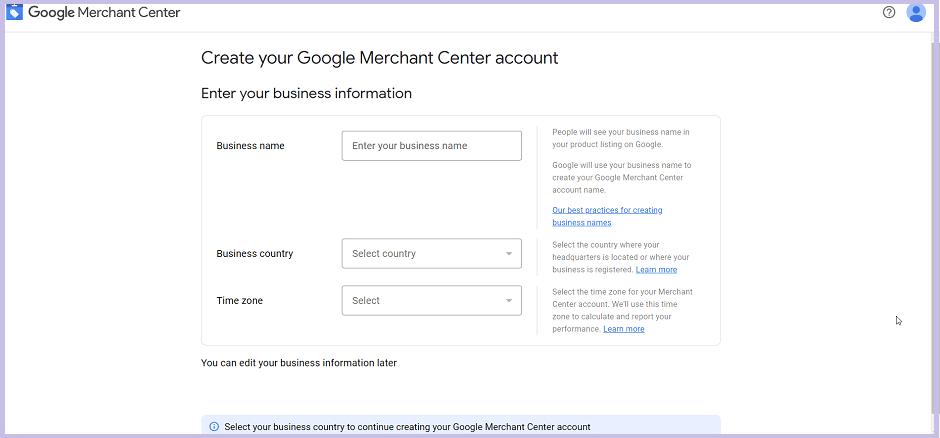Click 'Select the country where your headquarters' help text

point(620,257)
